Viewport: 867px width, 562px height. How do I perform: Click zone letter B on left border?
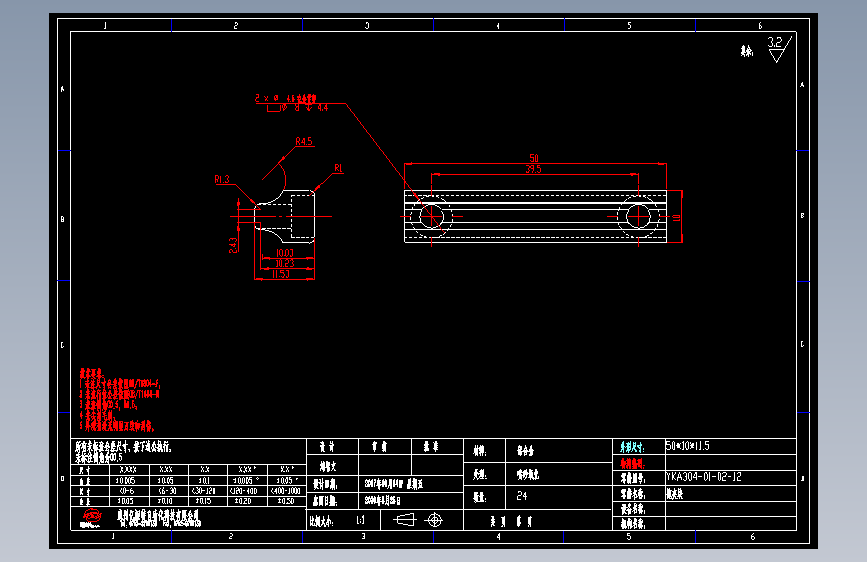tap(62, 219)
